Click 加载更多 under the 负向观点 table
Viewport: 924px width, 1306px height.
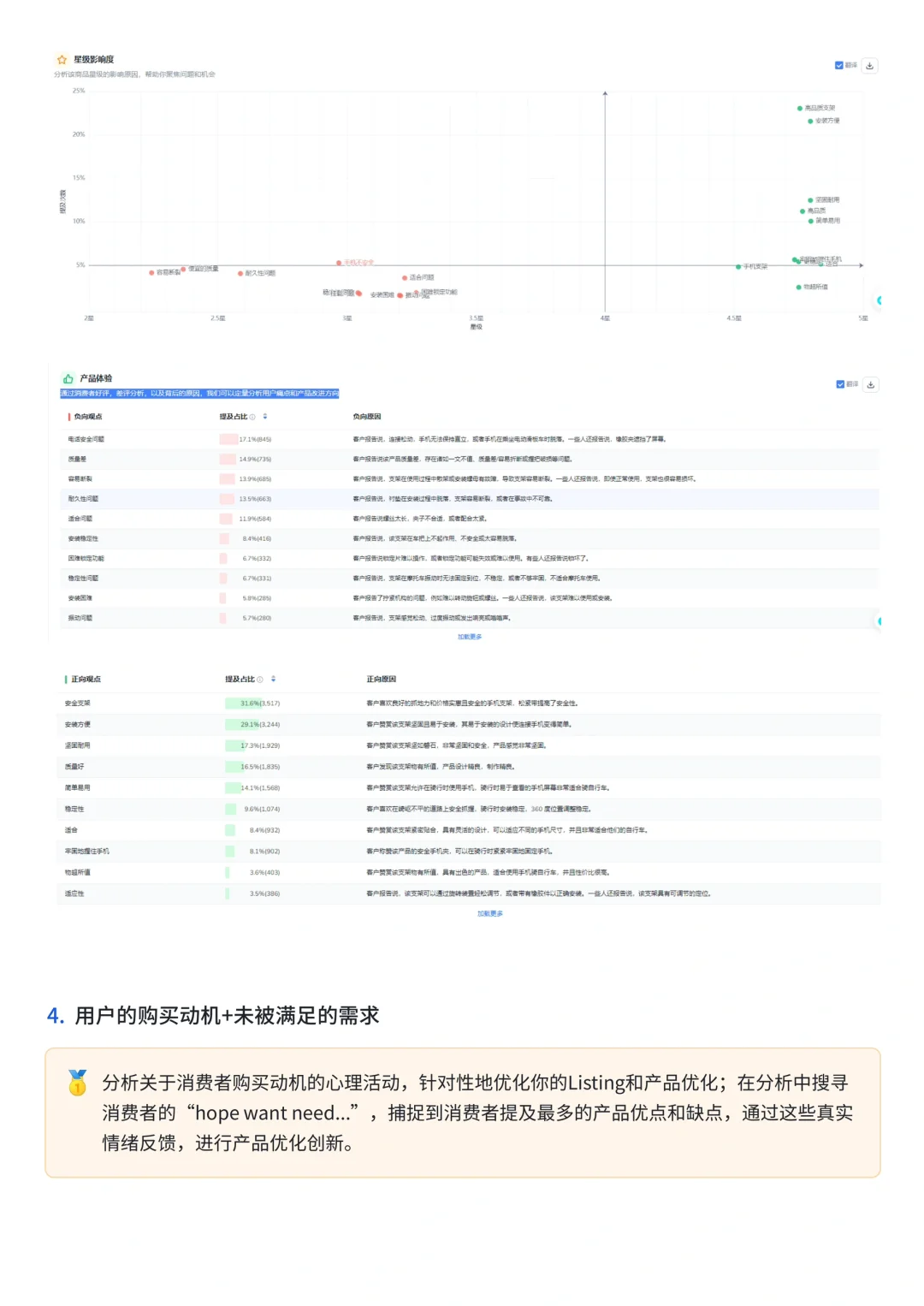click(470, 637)
